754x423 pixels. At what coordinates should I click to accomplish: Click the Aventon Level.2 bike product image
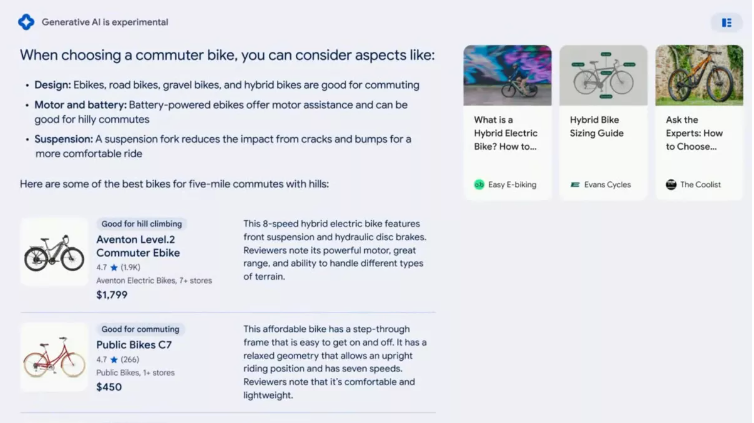[x=54, y=253]
